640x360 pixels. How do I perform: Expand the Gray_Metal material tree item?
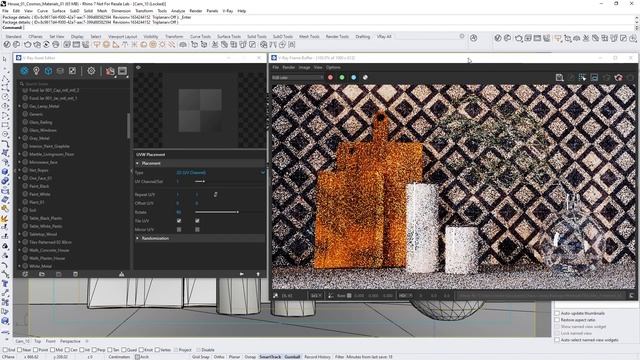pos(19,138)
